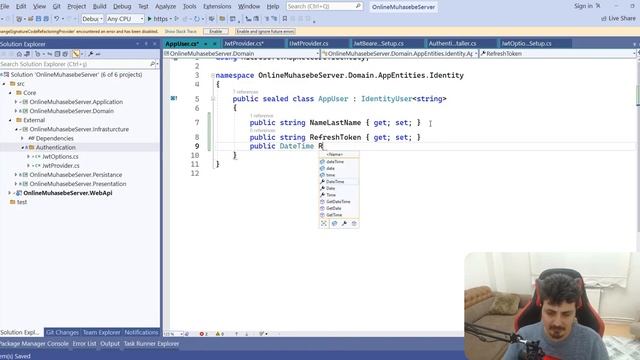The width and height of the screenshot is (640, 360).
Task: Switch to the Git Changes tab
Action: coord(62,332)
